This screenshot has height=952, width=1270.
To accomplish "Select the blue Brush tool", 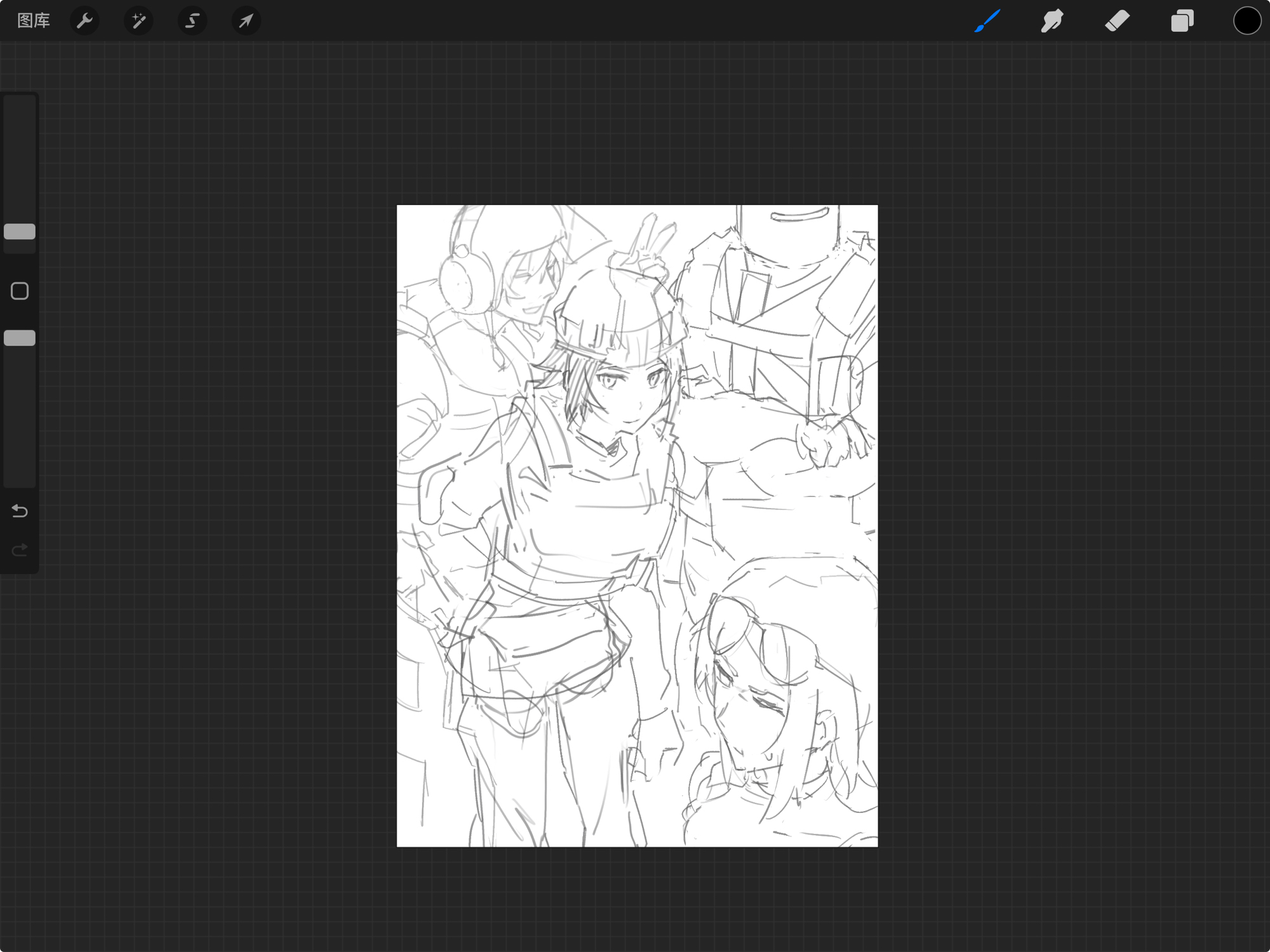I will pos(987,21).
